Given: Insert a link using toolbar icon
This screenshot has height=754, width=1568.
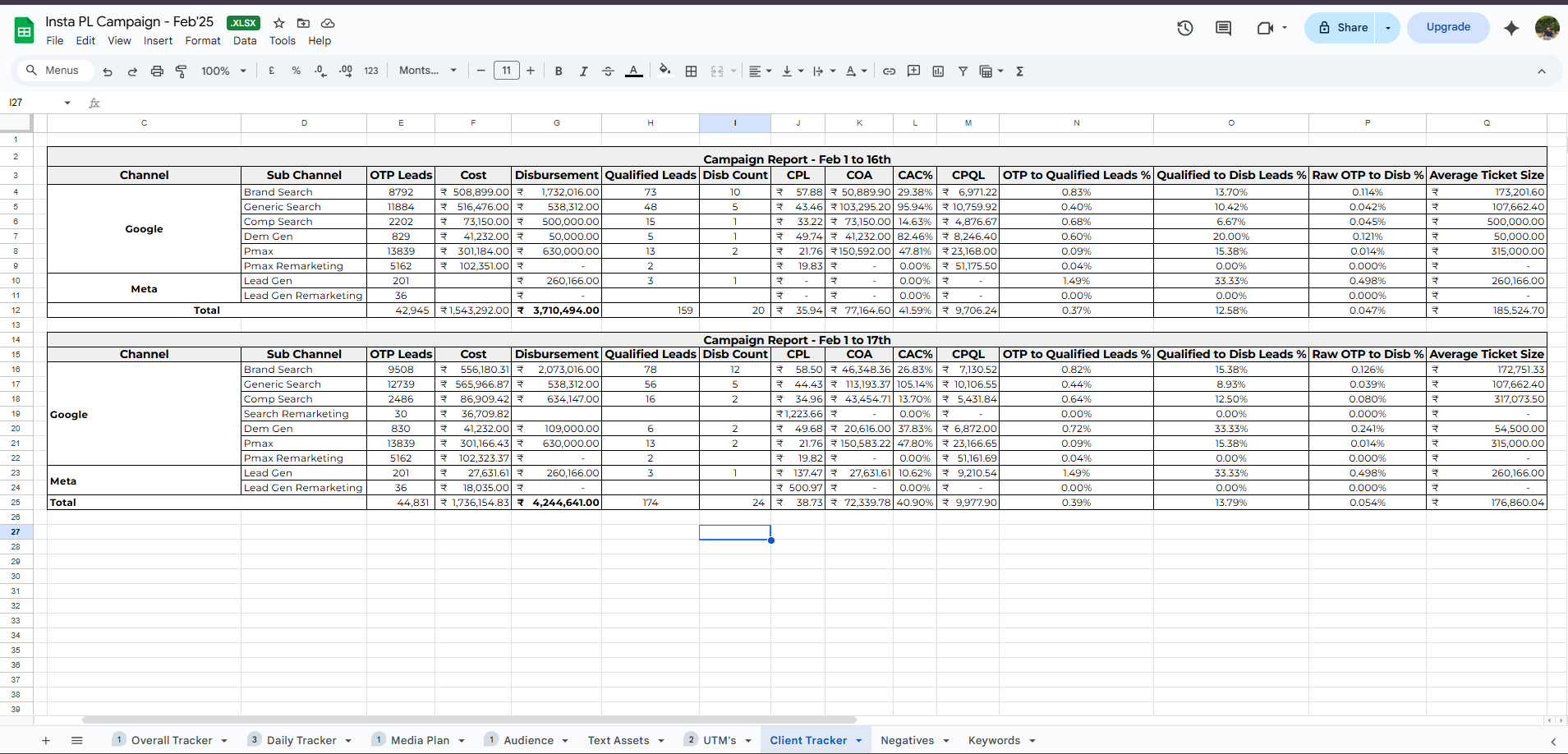Looking at the screenshot, I should 889,71.
